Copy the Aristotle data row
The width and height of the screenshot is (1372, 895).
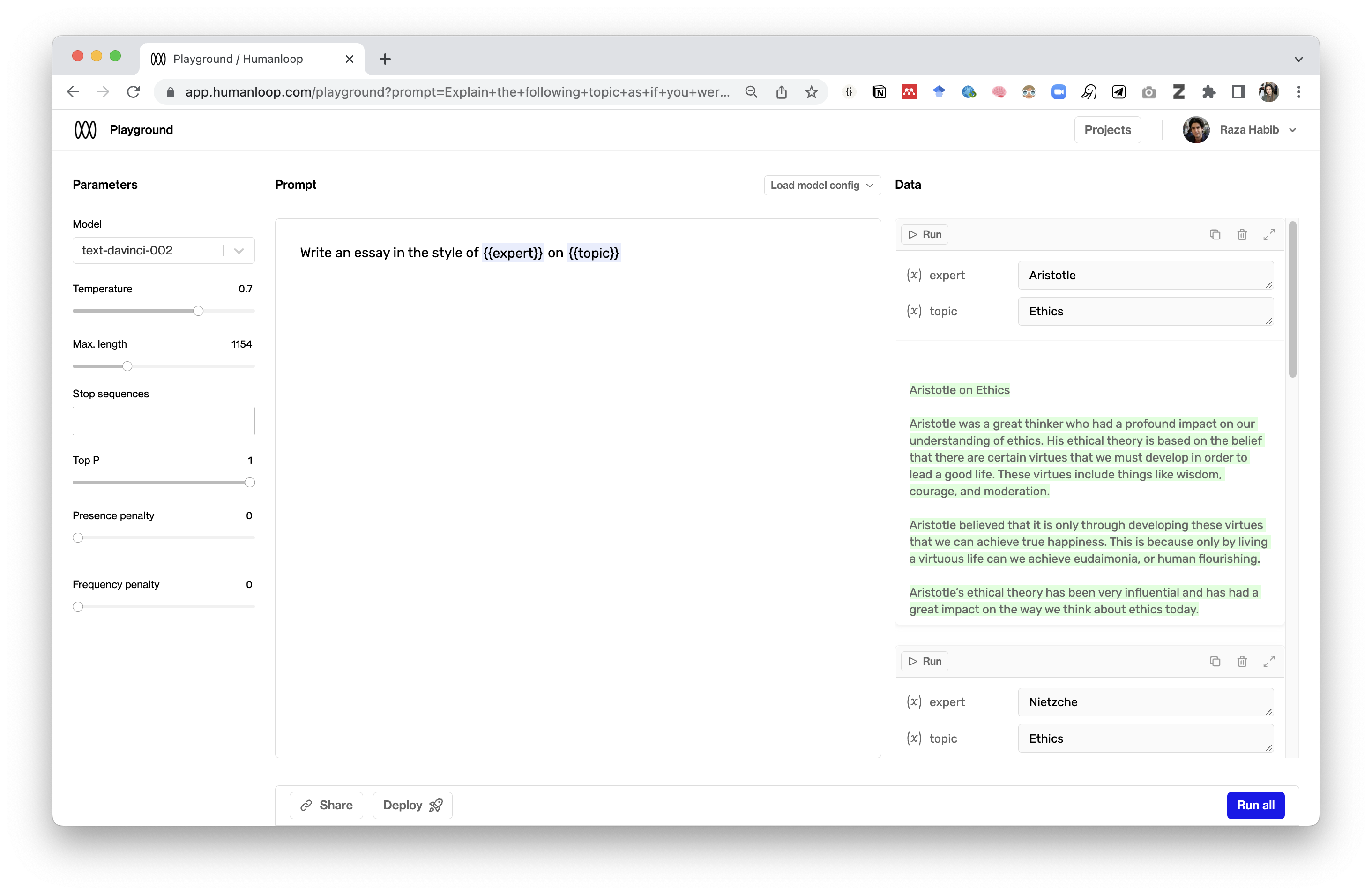tap(1215, 235)
